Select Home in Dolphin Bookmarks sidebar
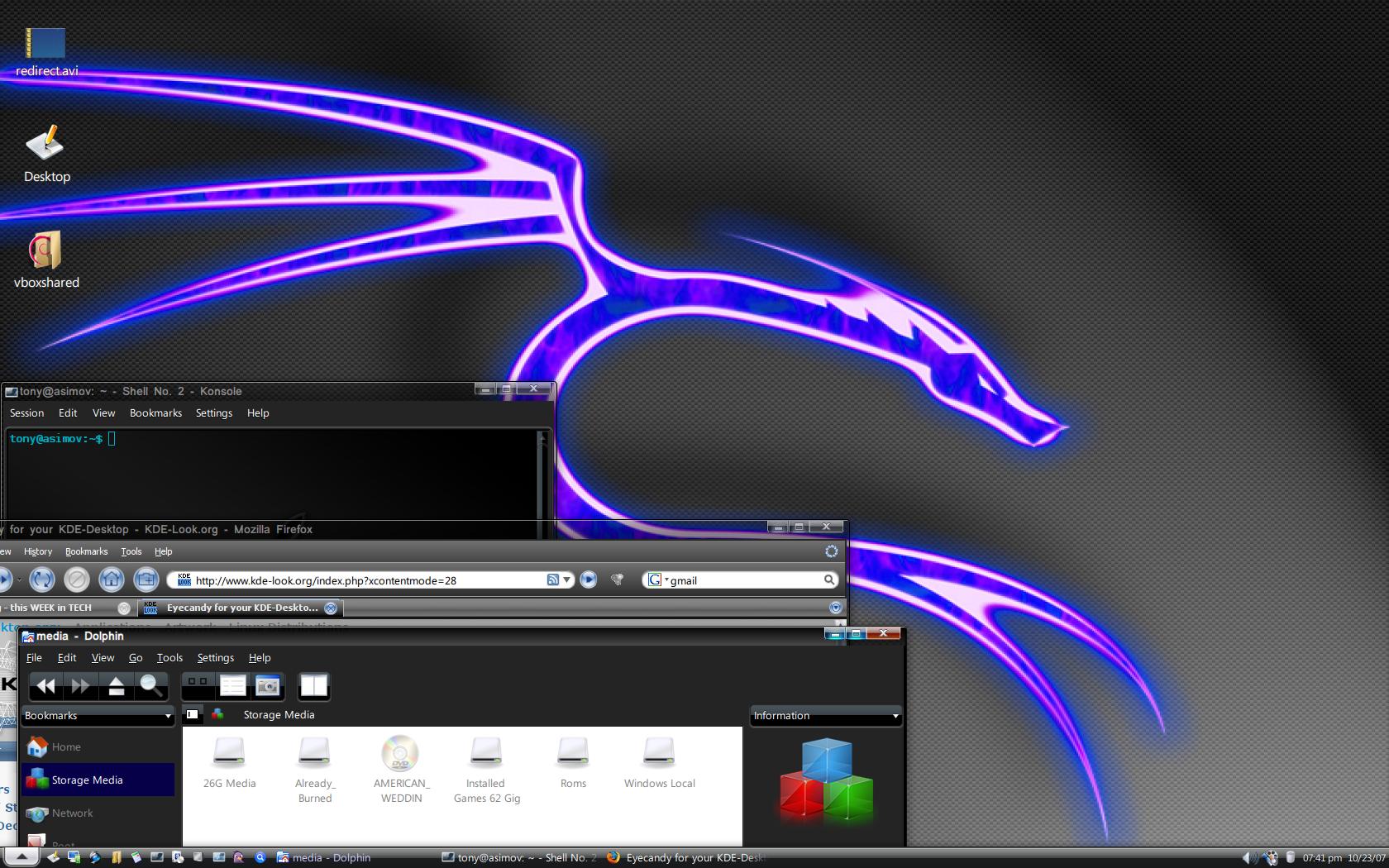 pyautogui.click(x=98, y=746)
